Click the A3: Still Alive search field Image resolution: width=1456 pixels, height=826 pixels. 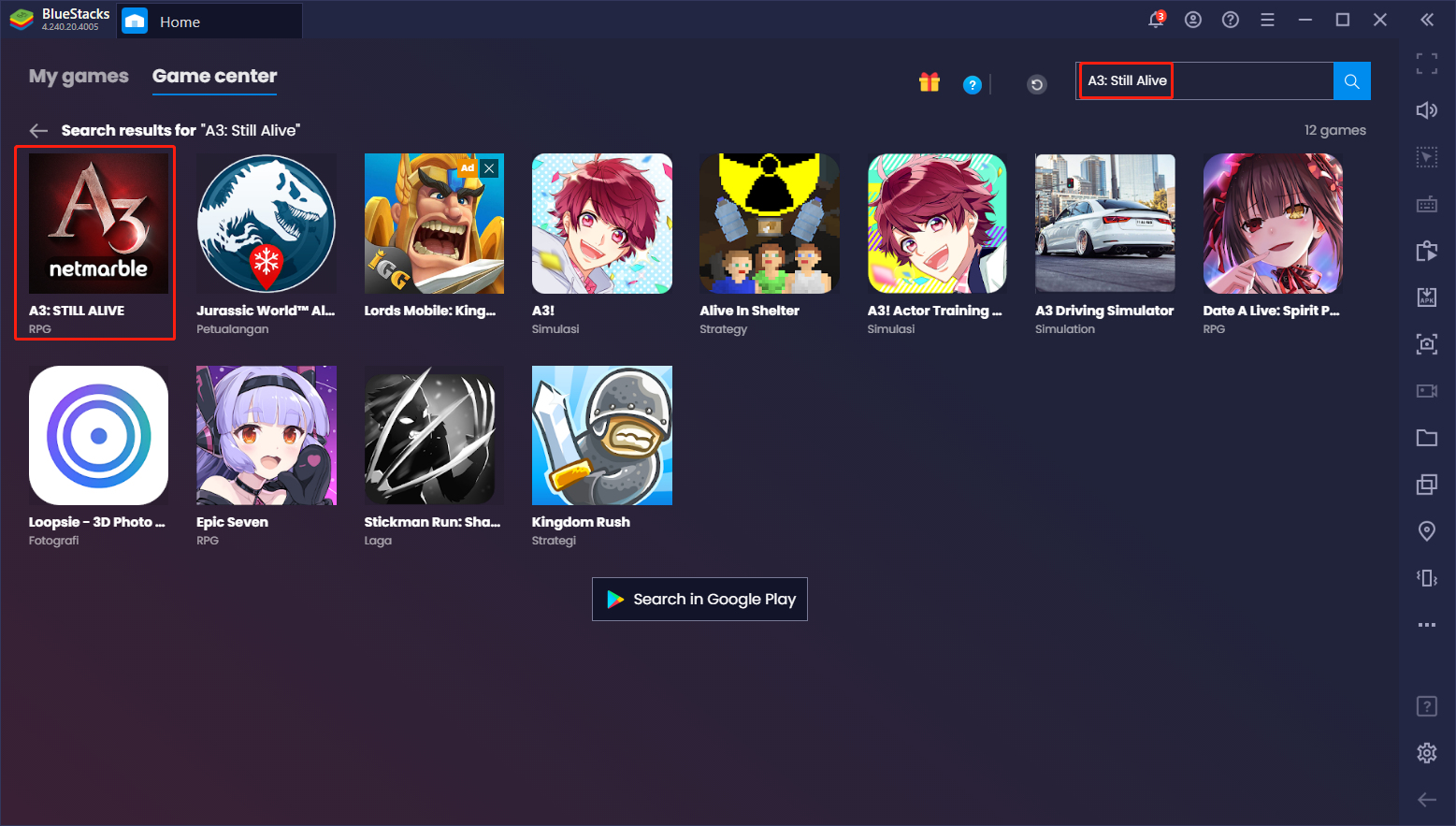1204,81
